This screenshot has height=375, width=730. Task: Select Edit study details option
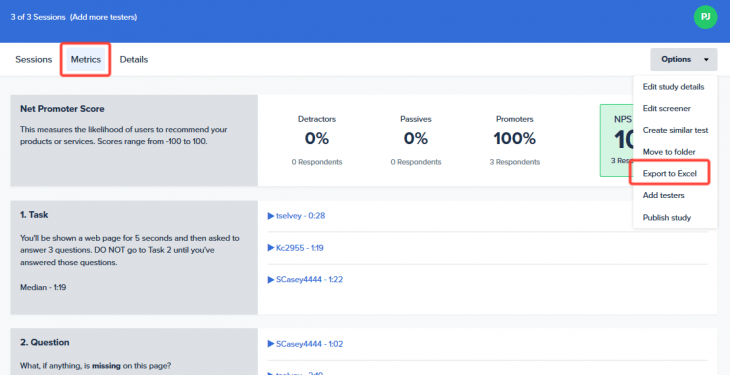[x=673, y=87]
